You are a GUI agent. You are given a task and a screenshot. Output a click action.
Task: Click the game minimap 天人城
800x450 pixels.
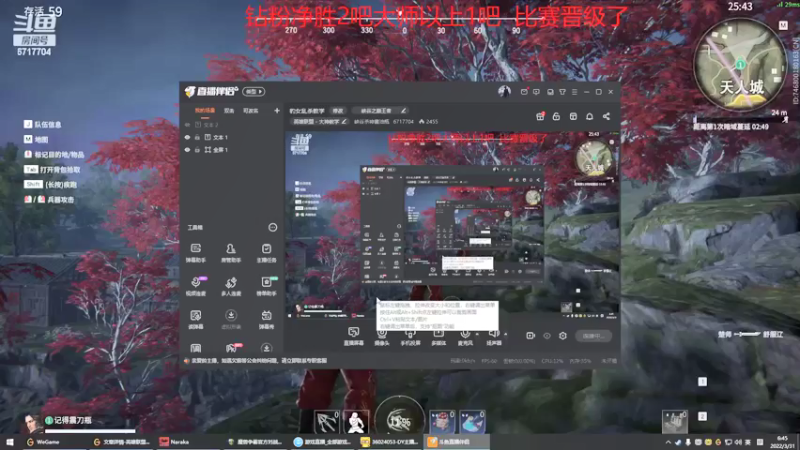tap(740, 65)
